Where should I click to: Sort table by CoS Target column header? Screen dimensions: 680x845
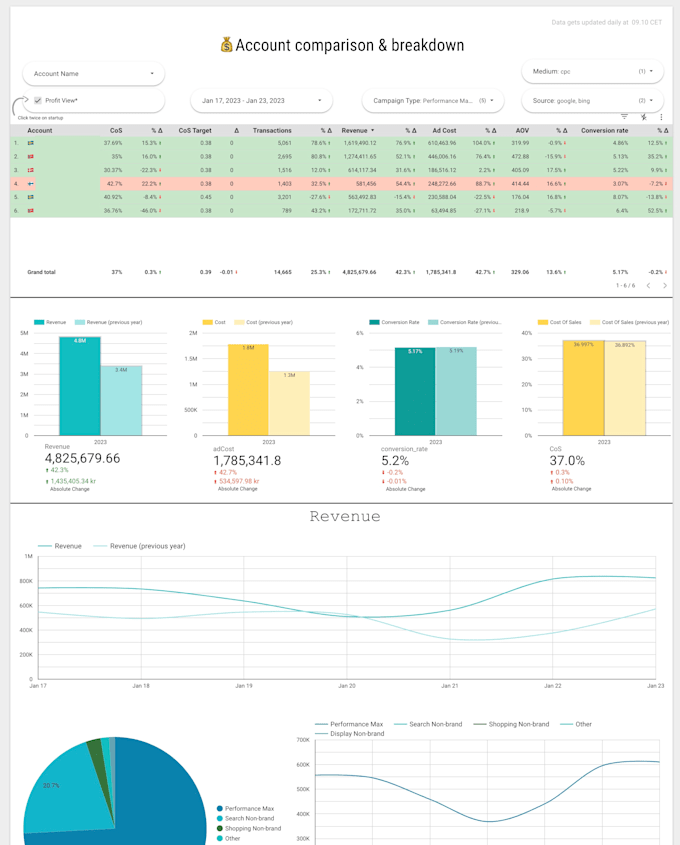point(195,130)
